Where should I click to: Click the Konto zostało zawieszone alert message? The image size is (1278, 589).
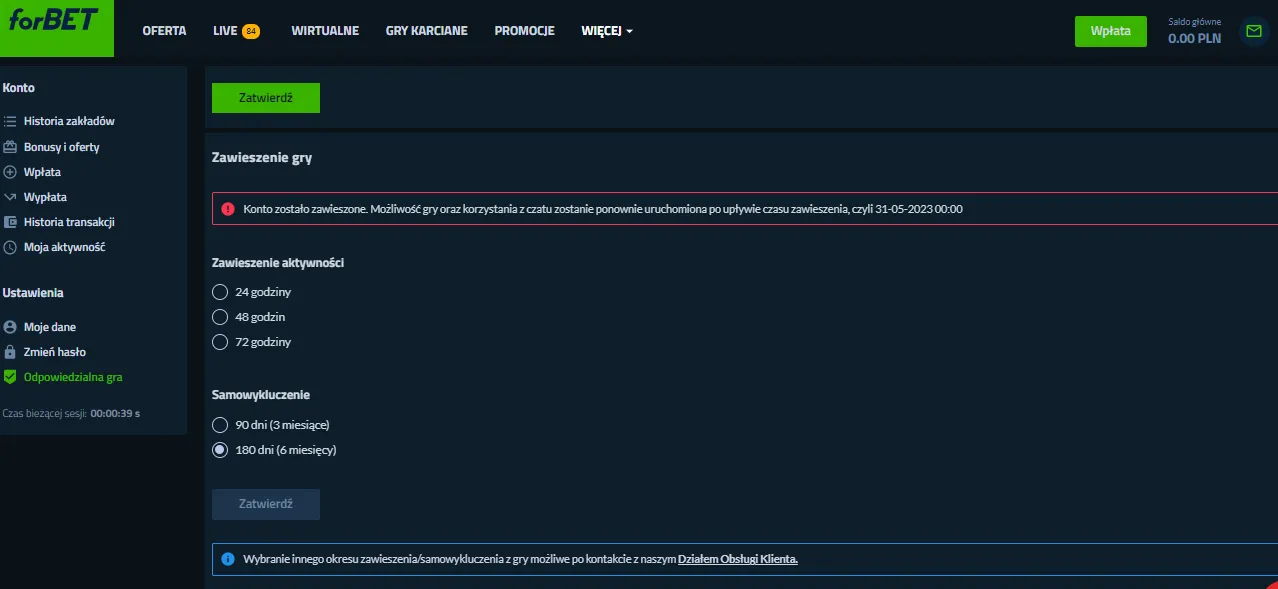603,209
